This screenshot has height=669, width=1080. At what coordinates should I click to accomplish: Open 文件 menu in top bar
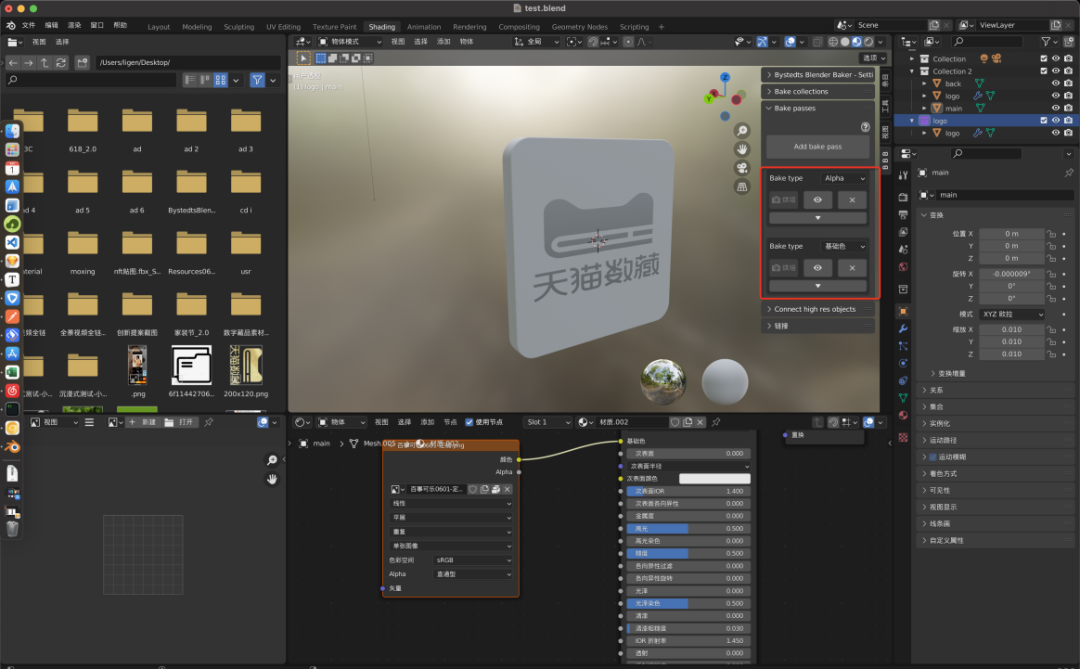[28, 25]
